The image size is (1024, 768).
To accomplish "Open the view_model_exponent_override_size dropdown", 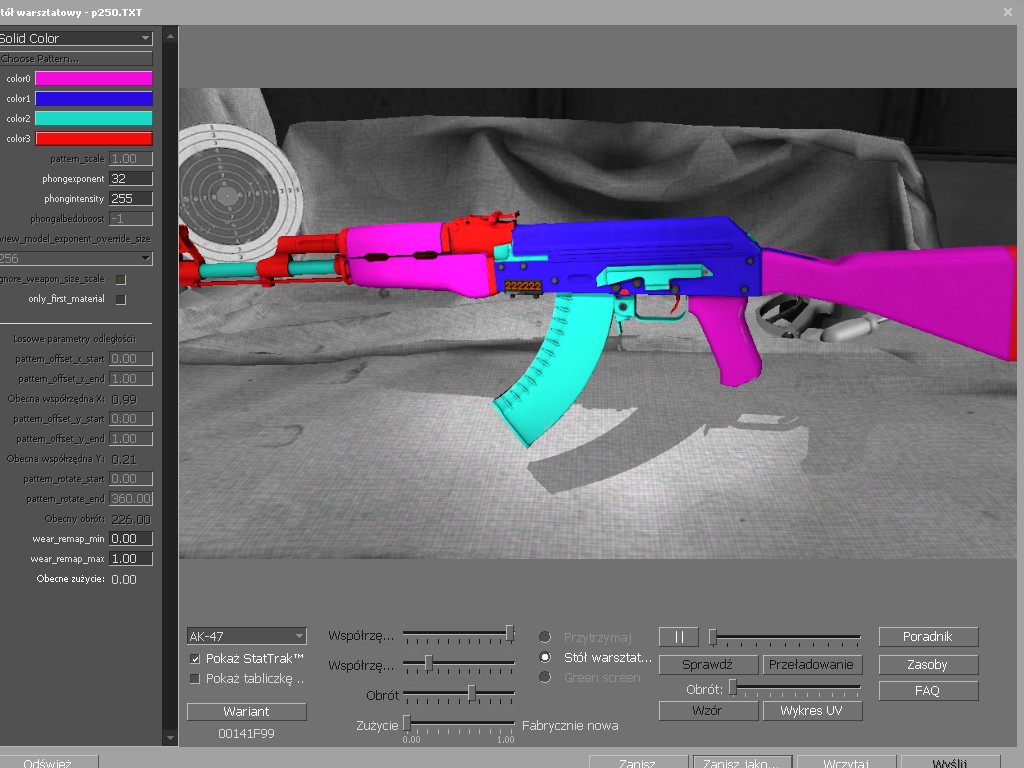I will 76,259.
